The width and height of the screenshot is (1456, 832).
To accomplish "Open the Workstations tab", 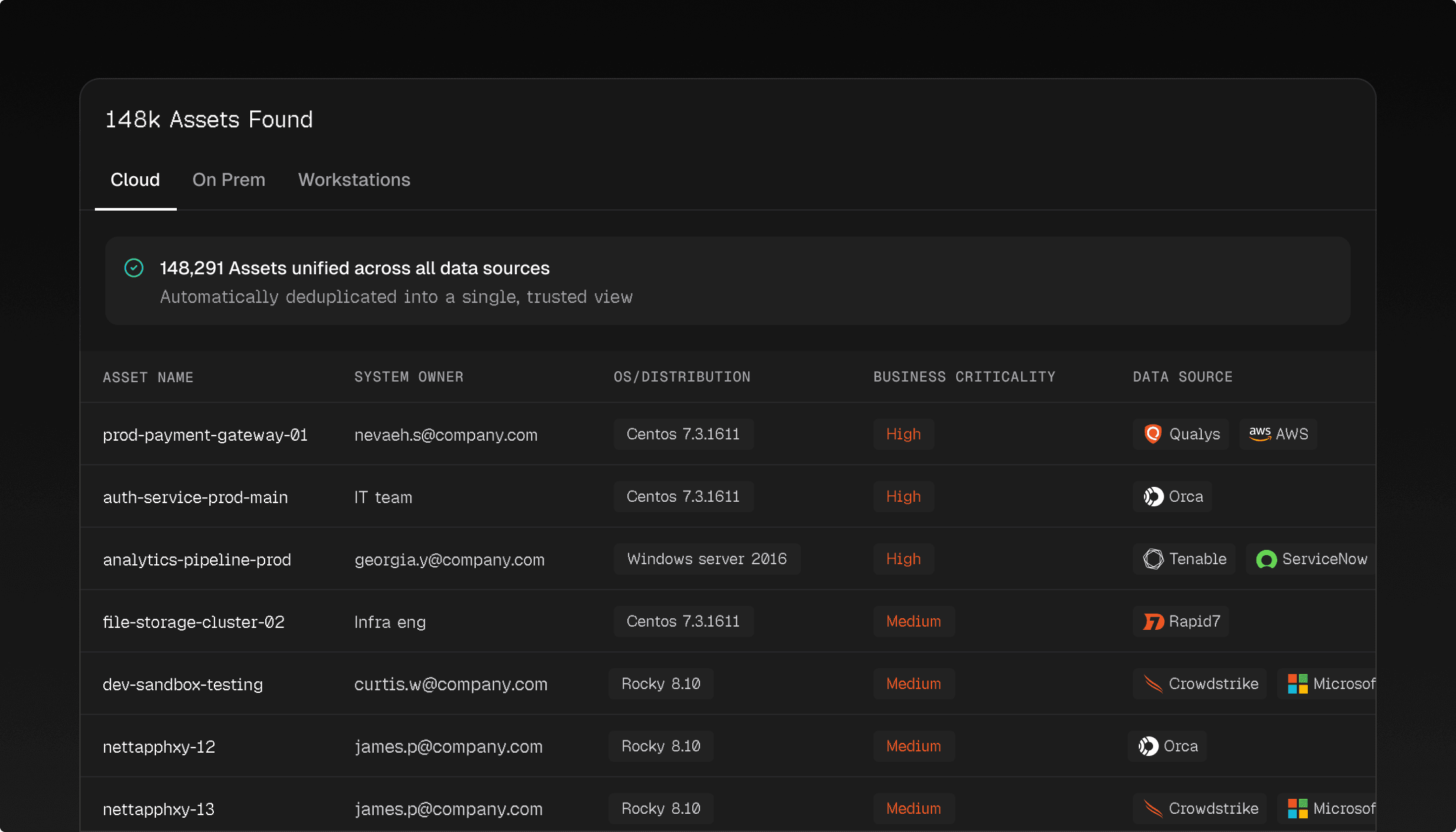I will [x=354, y=180].
